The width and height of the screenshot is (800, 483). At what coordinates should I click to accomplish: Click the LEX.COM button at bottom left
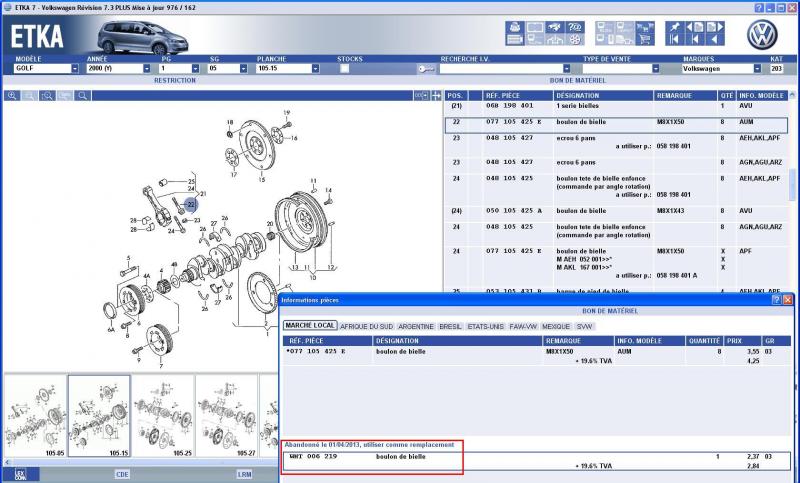point(20,474)
